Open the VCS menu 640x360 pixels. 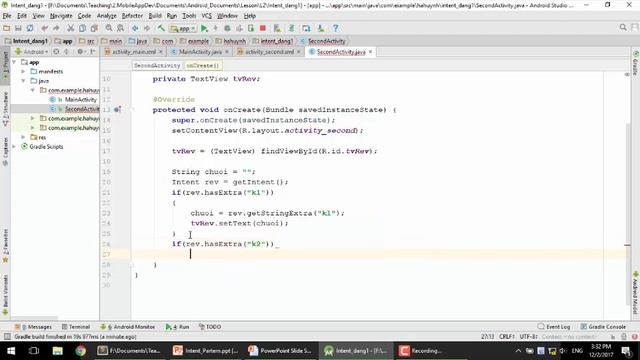click(x=207, y=16)
